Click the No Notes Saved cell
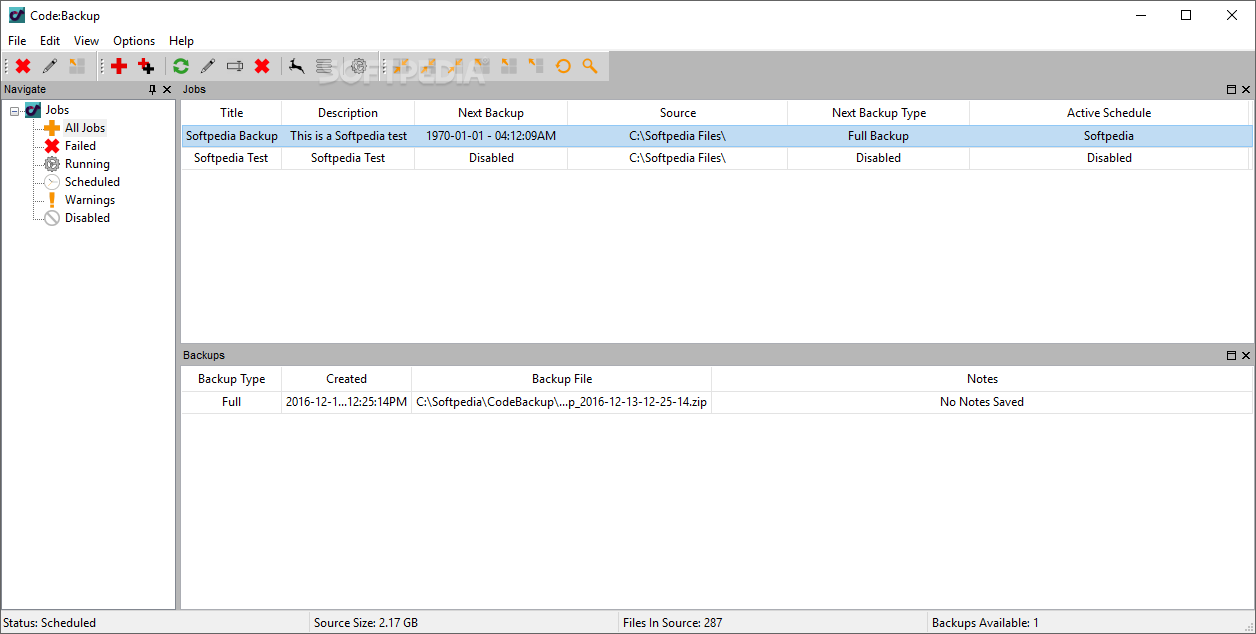 tap(982, 402)
